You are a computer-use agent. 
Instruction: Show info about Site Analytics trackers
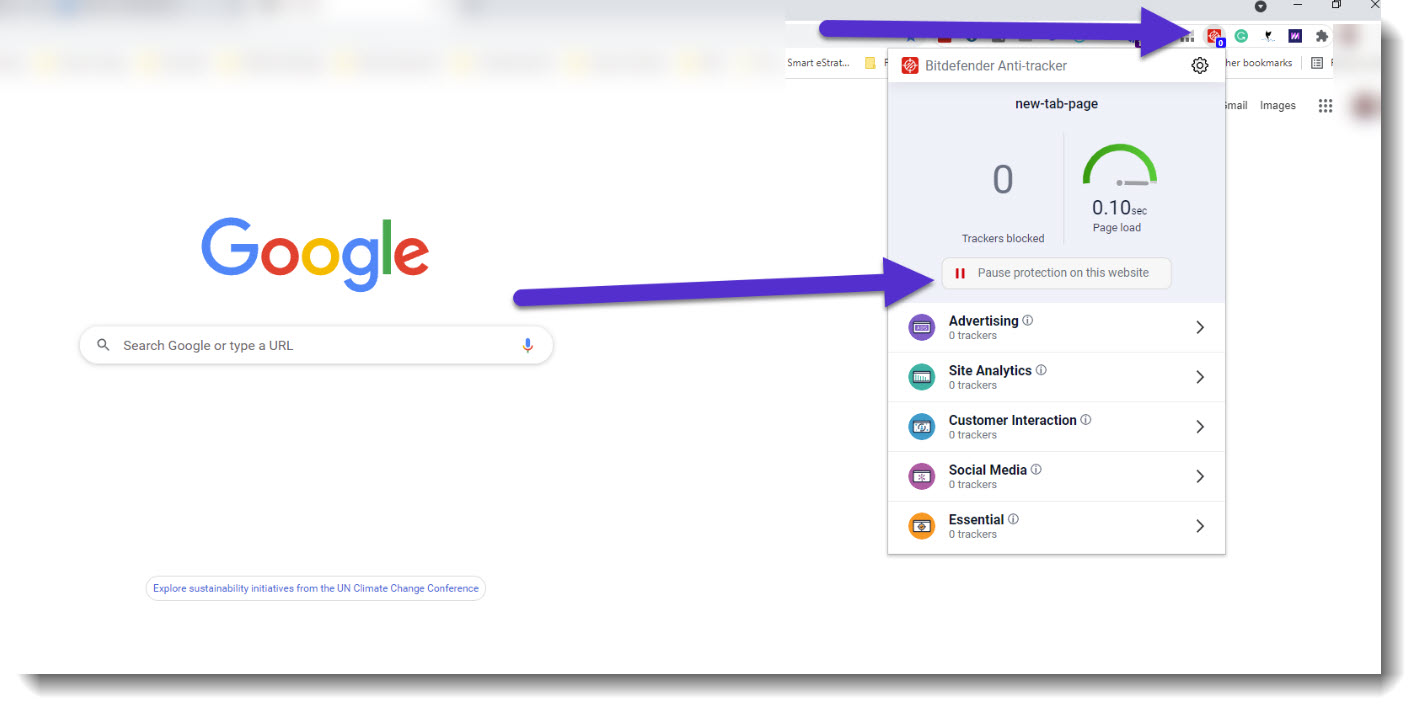[1041, 370]
